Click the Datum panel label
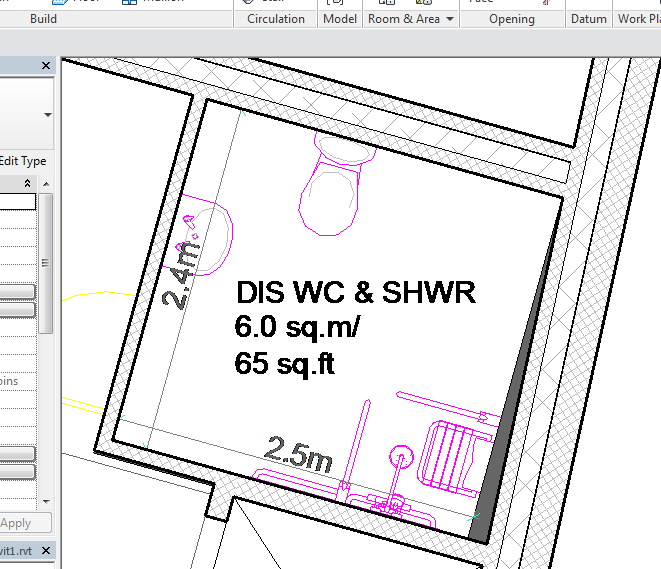Image resolution: width=661 pixels, height=569 pixels. [x=588, y=19]
